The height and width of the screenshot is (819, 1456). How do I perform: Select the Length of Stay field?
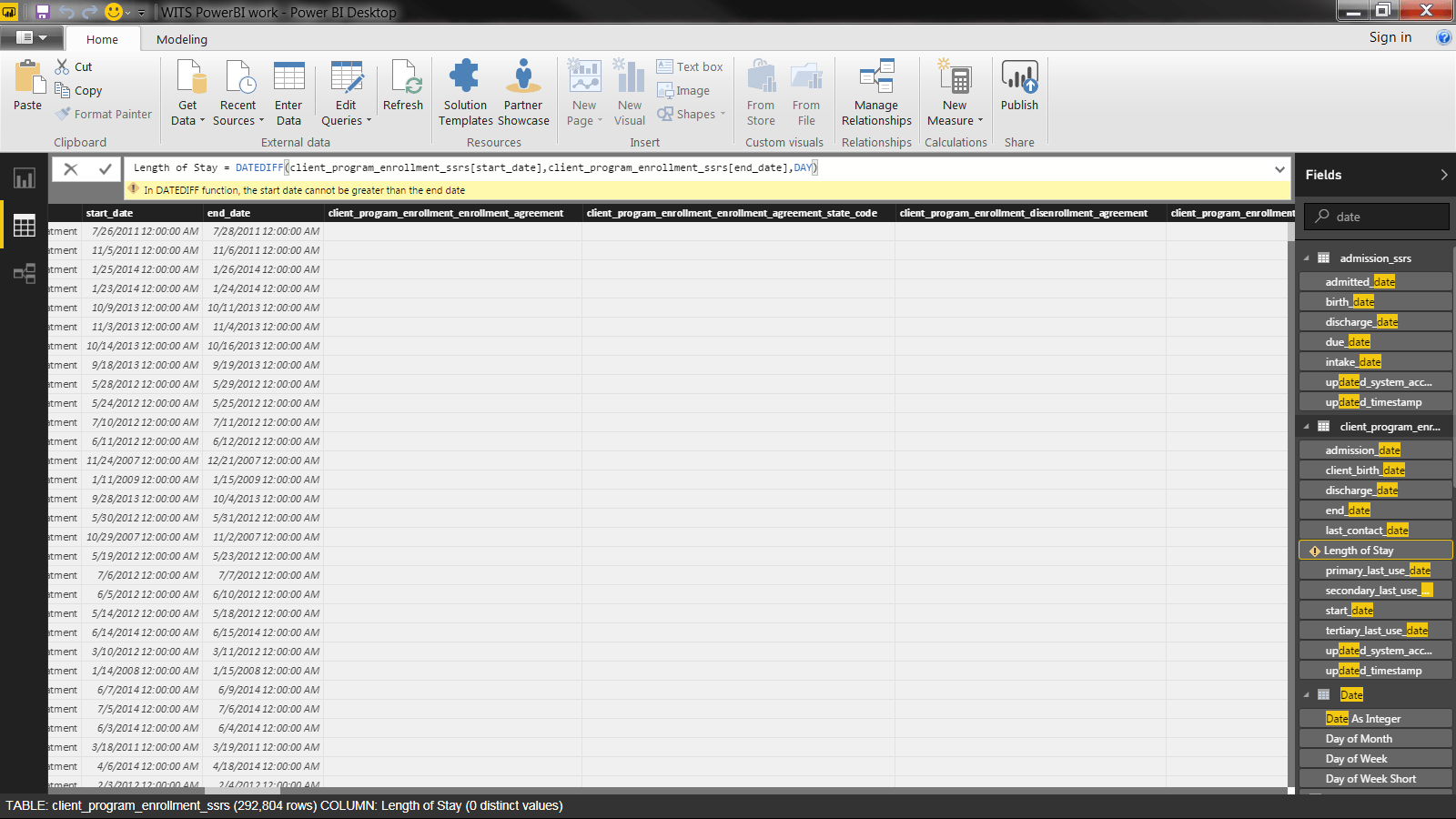tap(1375, 551)
